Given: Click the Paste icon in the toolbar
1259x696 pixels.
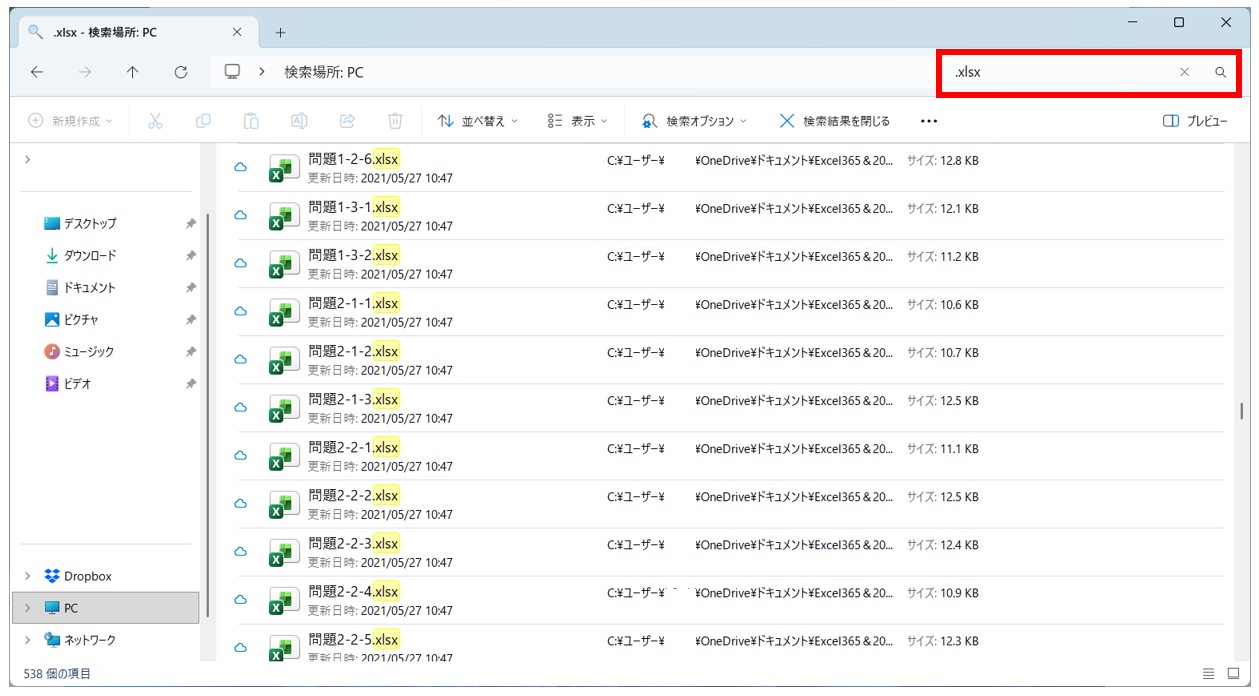Looking at the screenshot, I should 251,120.
